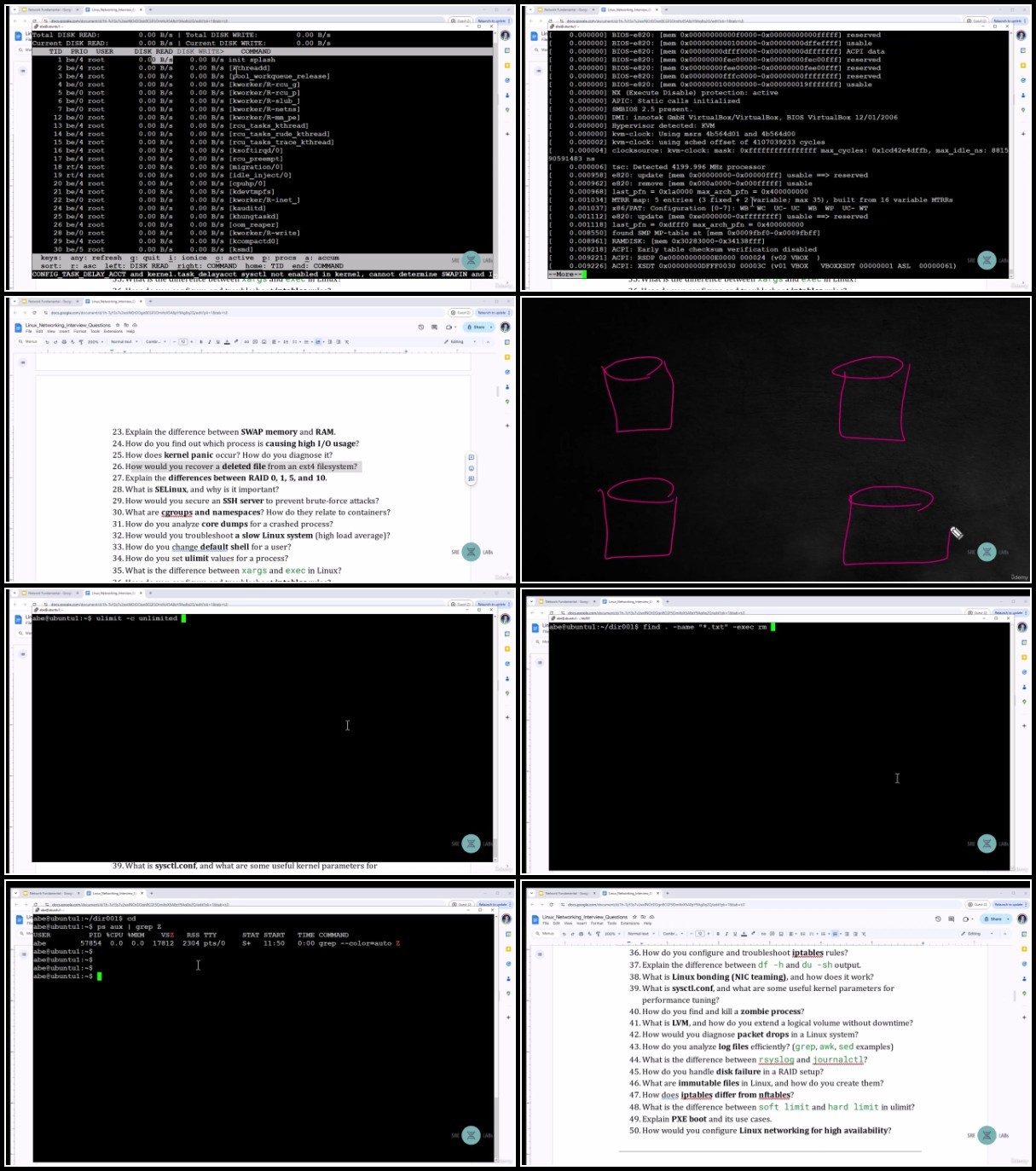The width and height of the screenshot is (1036, 1171).
Task: Toggle Underline in Docs window showing question 36
Action: (735, 933)
